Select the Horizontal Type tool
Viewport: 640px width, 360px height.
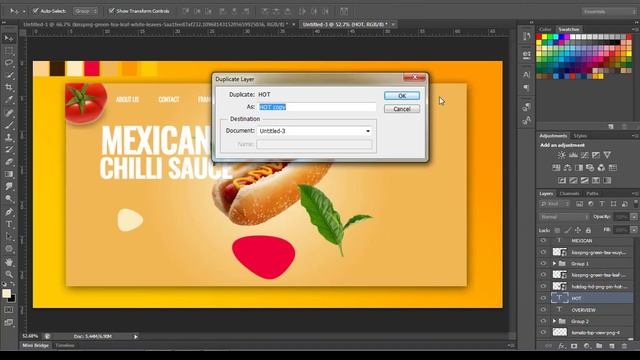(x=9, y=224)
